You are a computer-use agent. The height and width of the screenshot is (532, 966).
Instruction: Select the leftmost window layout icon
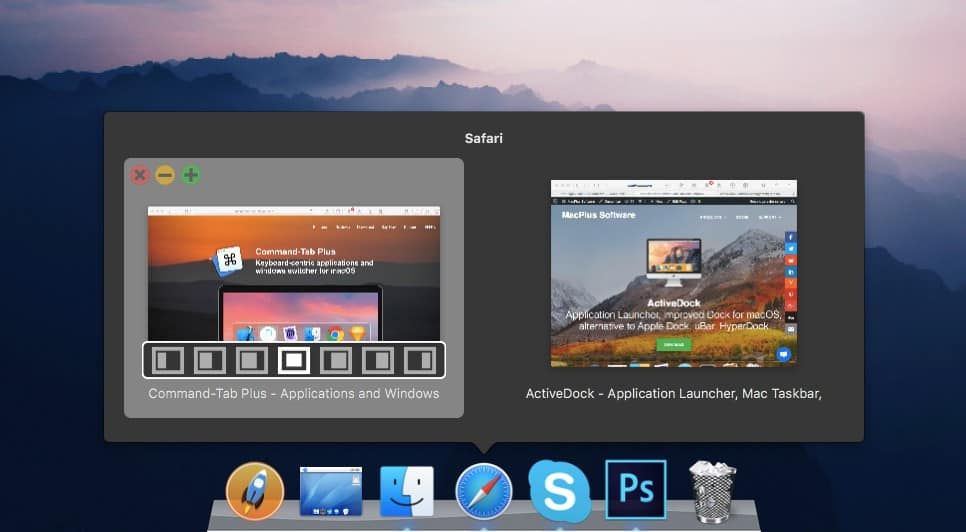pyautogui.click(x=166, y=359)
